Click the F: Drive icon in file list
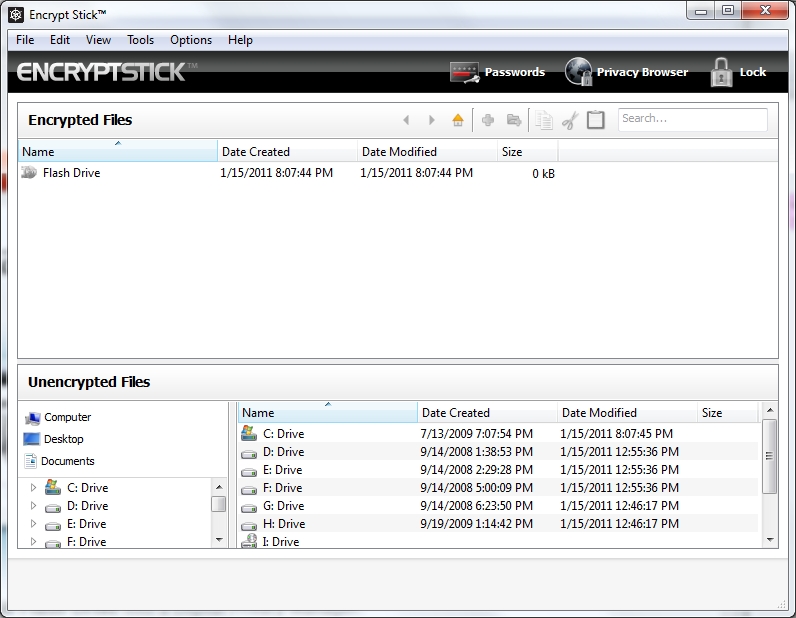 pyautogui.click(x=249, y=489)
